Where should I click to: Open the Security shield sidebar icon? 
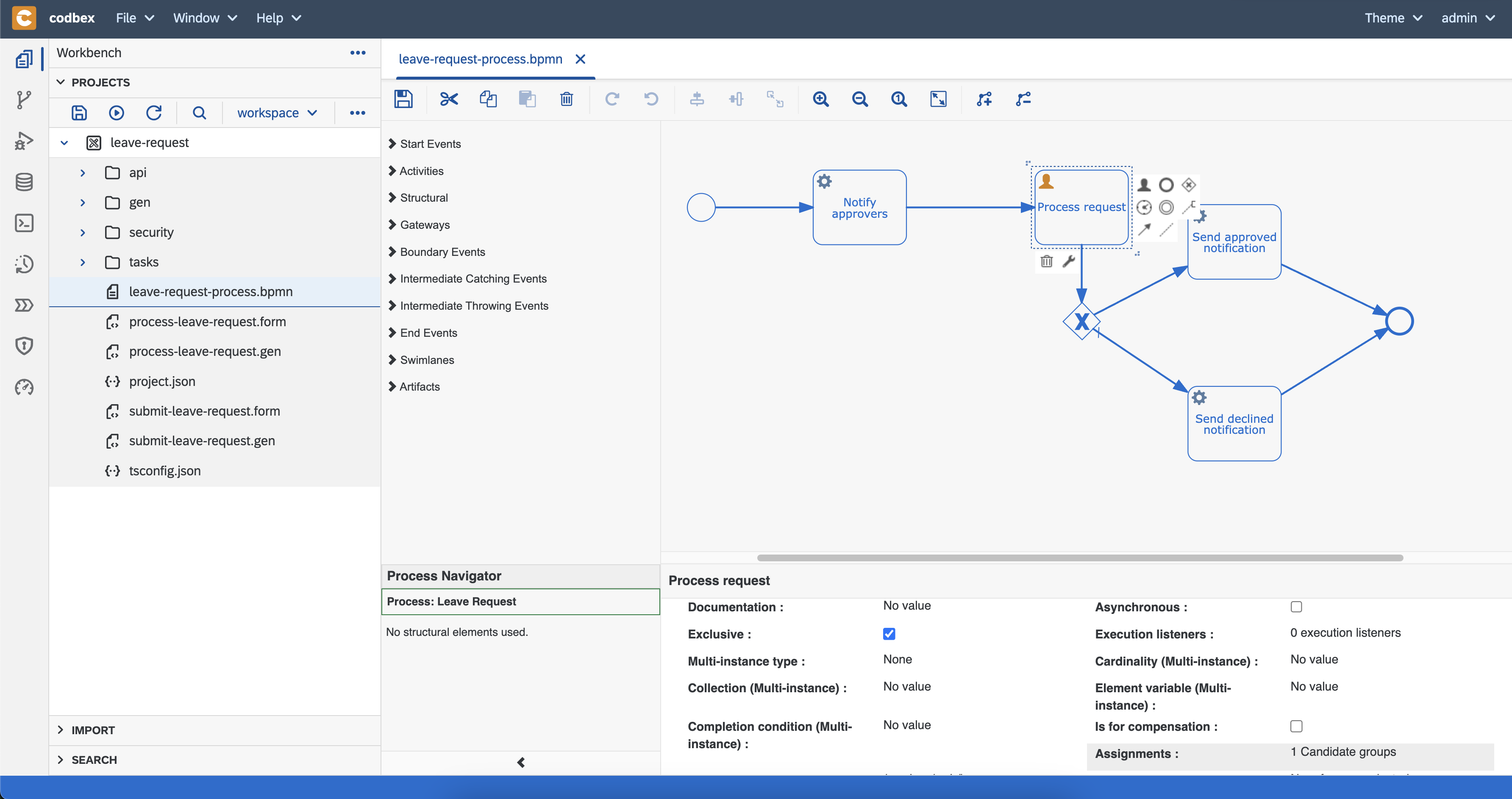point(24,346)
